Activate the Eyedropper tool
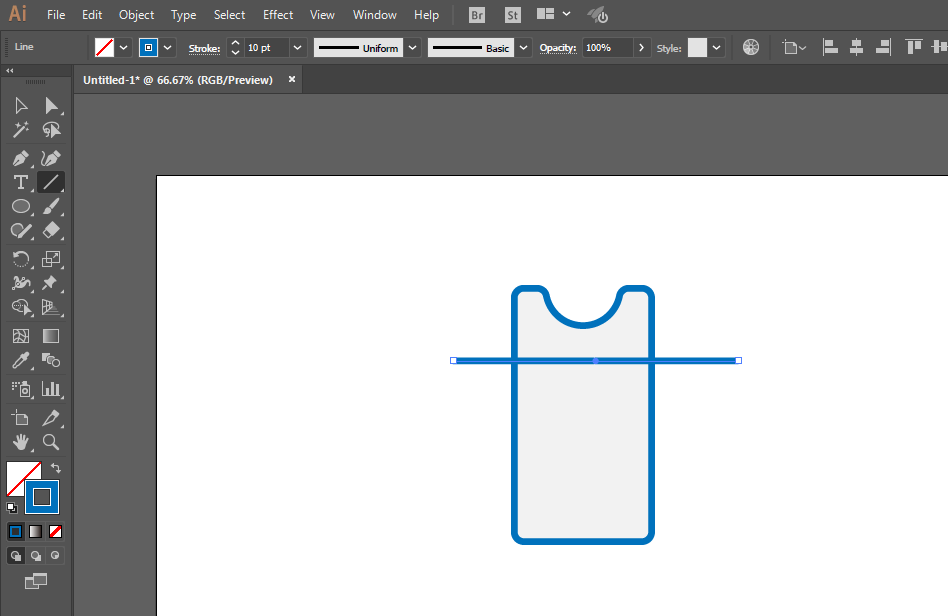Viewport: 948px width, 616px height. tap(20, 361)
